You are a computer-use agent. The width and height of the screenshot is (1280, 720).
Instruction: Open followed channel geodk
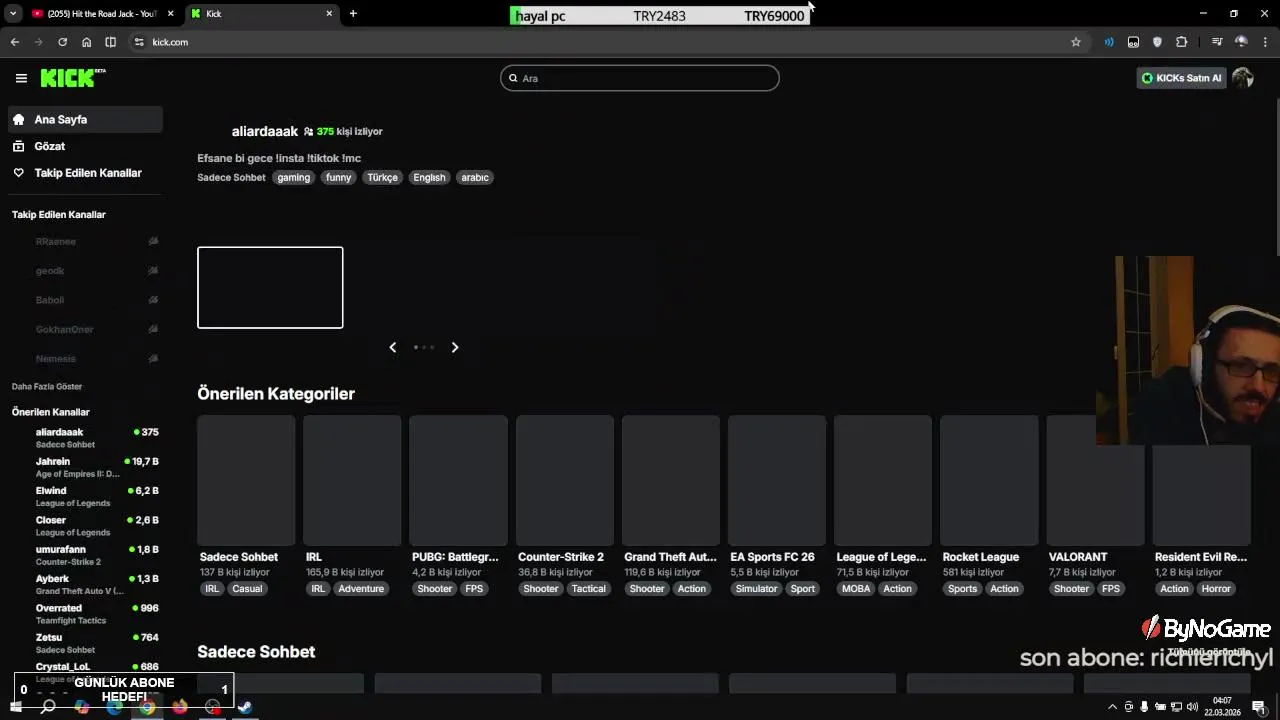point(85,271)
